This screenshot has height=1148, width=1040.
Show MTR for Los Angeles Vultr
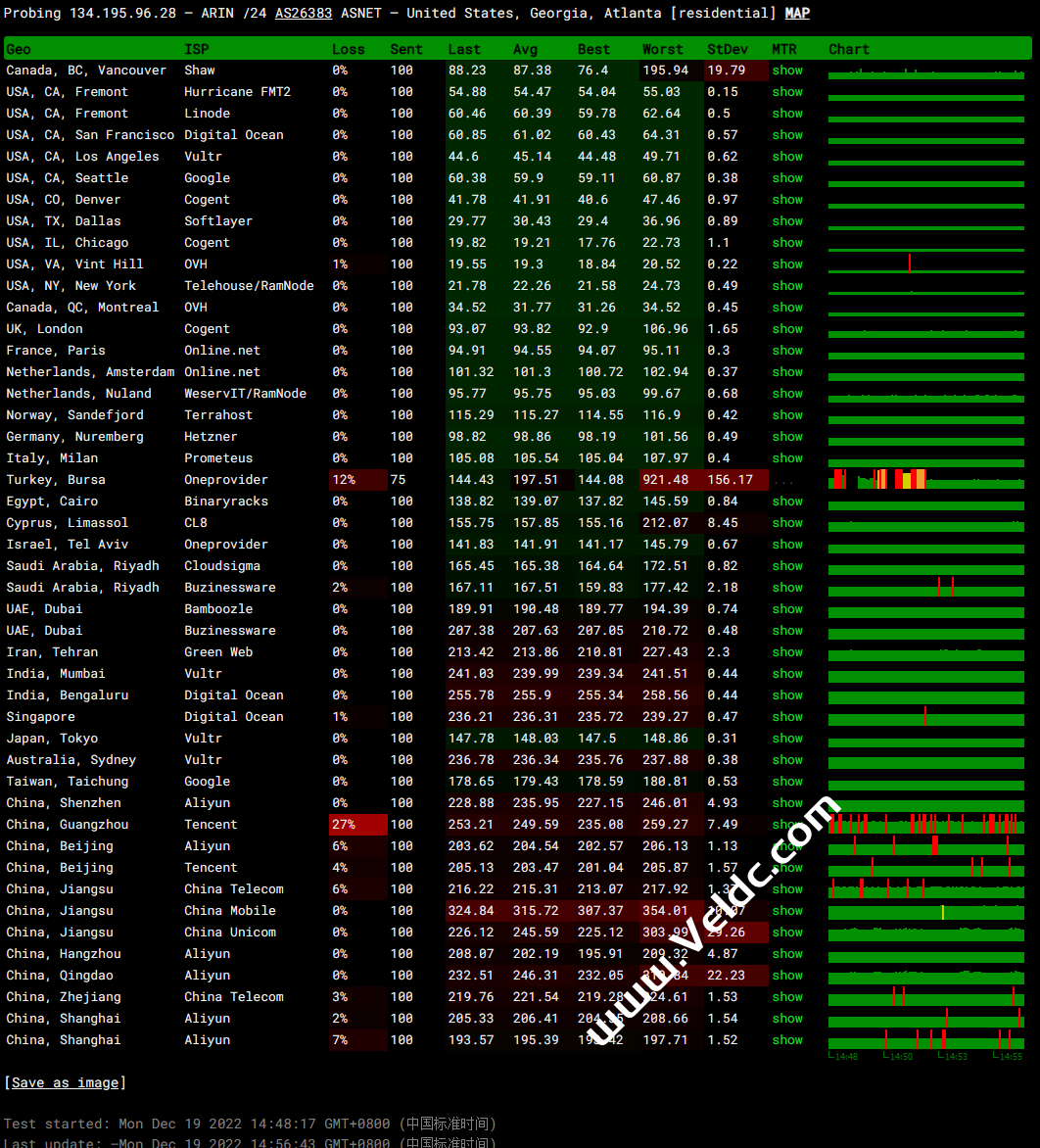(x=786, y=157)
